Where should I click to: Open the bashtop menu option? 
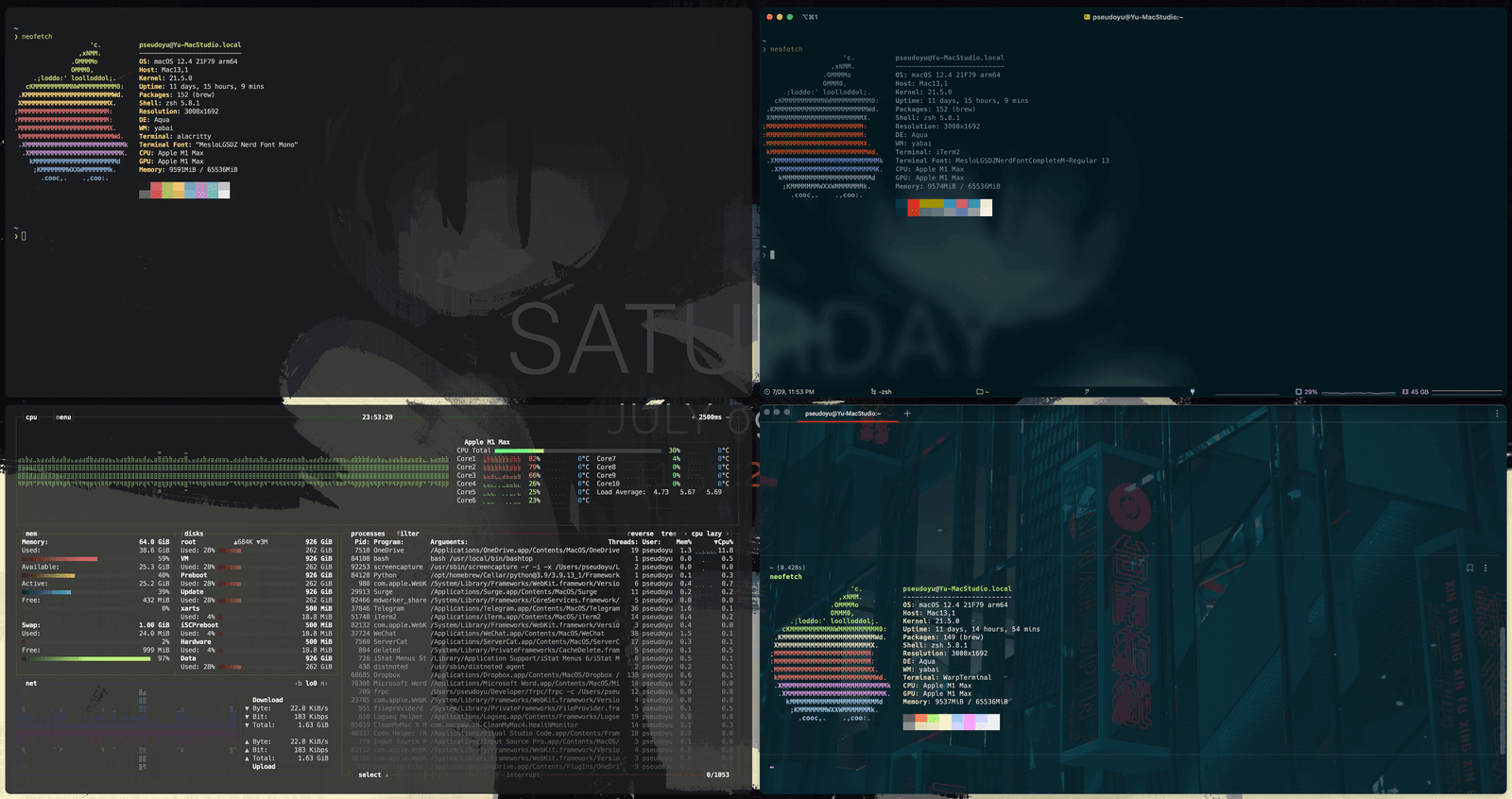coord(63,416)
